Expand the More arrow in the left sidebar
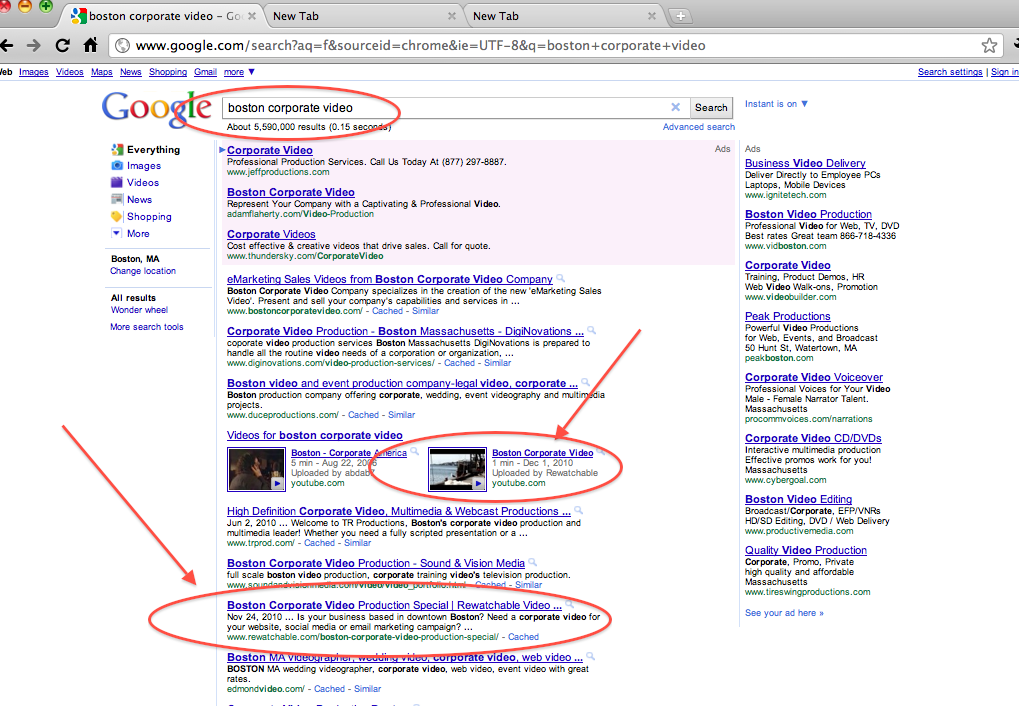Image resolution: width=1019 pixels, height=706 pixels. pyautogui.click(x=116, y=233)
